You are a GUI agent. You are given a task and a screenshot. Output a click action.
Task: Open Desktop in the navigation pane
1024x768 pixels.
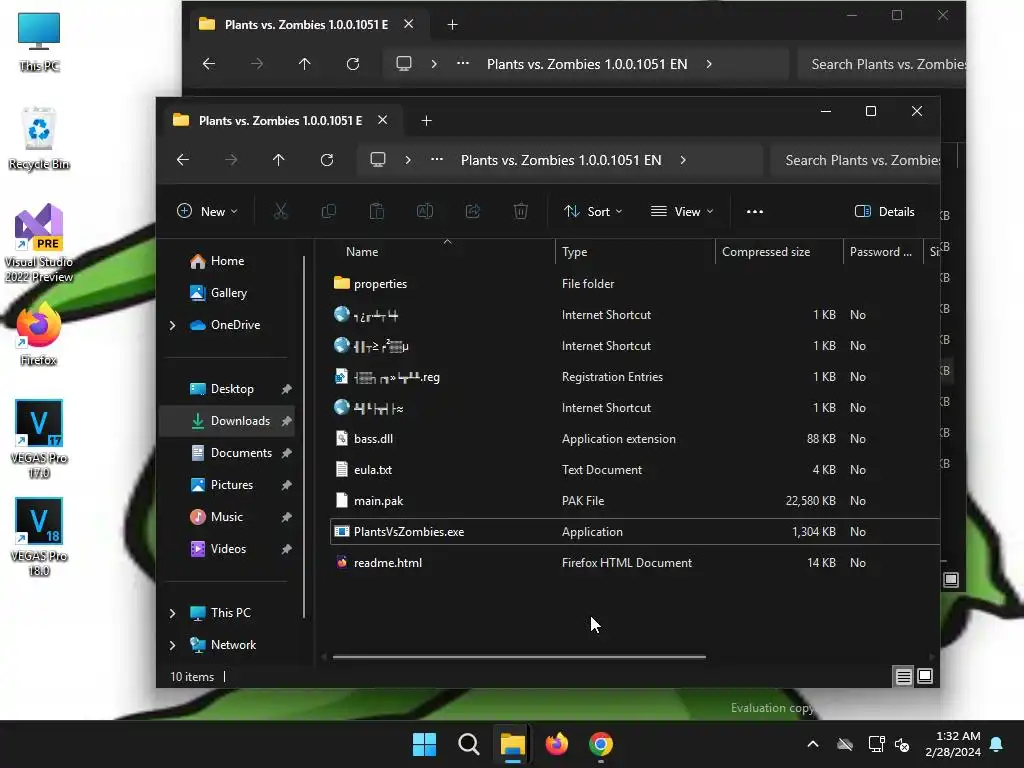pos(226,389)
